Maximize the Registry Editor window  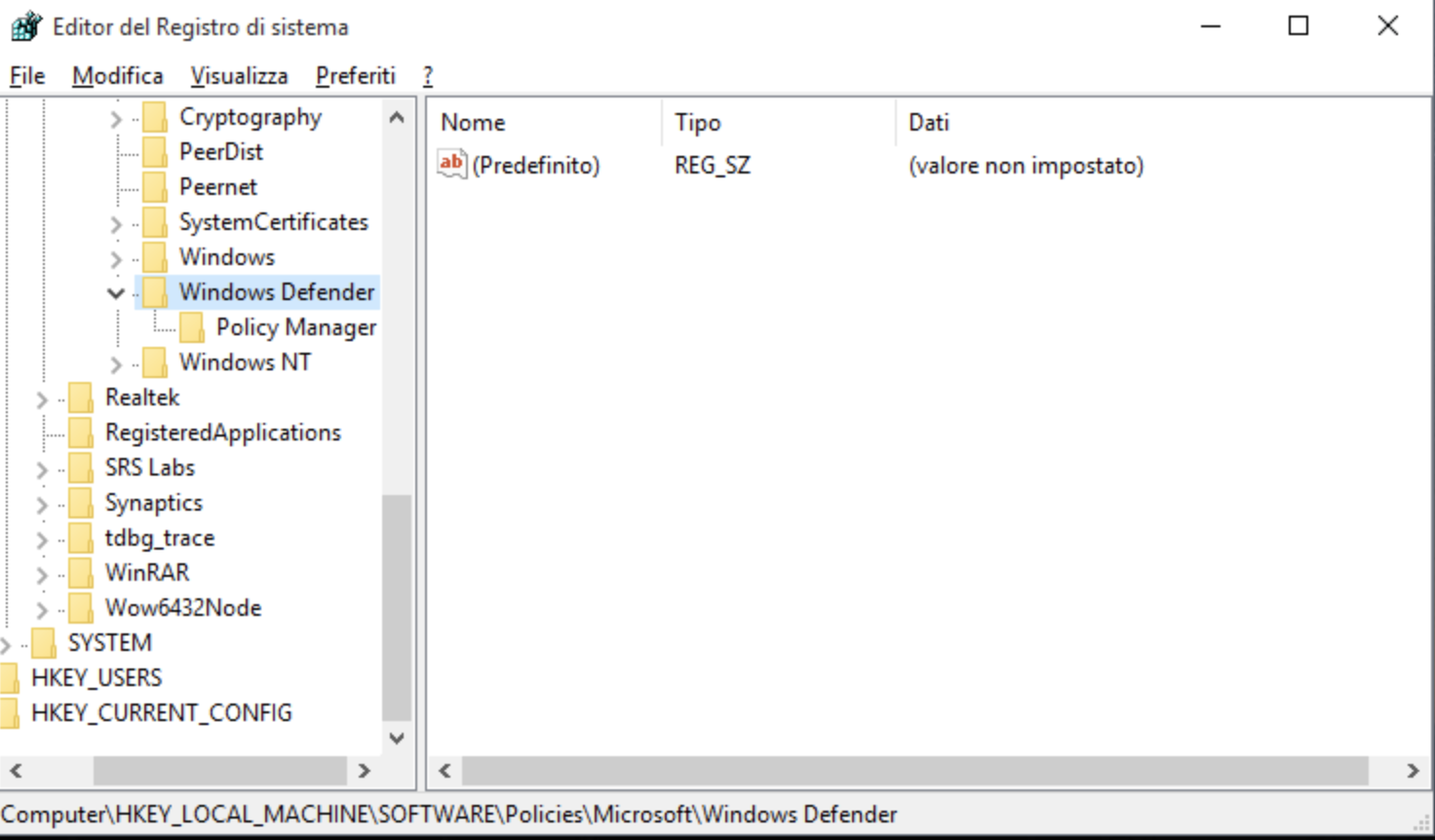pos(1299,26)
